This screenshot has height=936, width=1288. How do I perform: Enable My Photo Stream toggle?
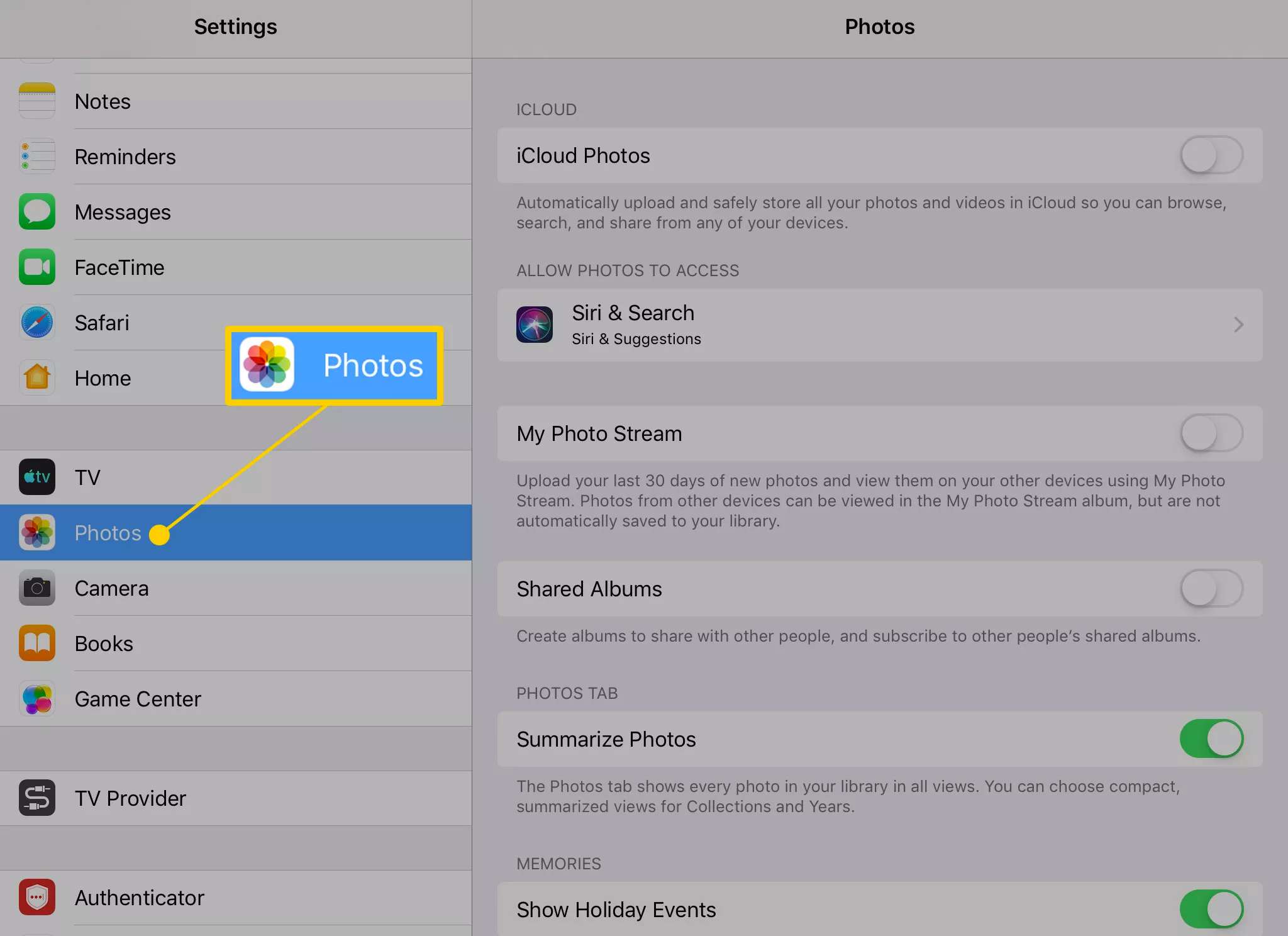[1210, 433]
